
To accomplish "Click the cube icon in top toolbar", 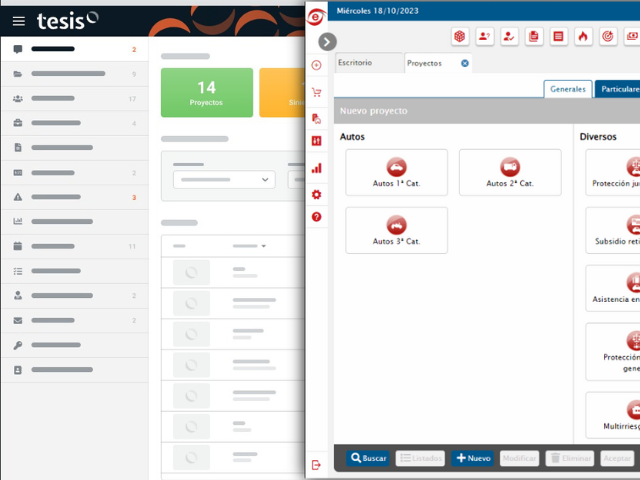I will [x=459, y=36].
